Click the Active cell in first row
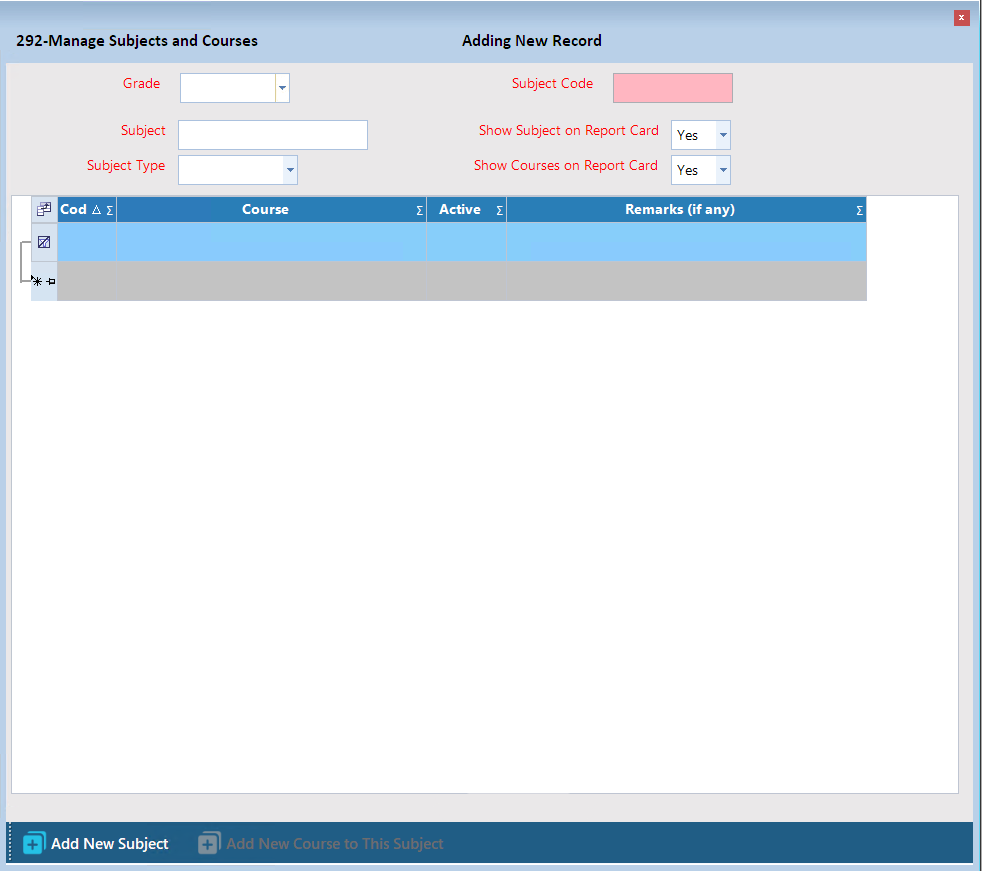 pos(466,242)
